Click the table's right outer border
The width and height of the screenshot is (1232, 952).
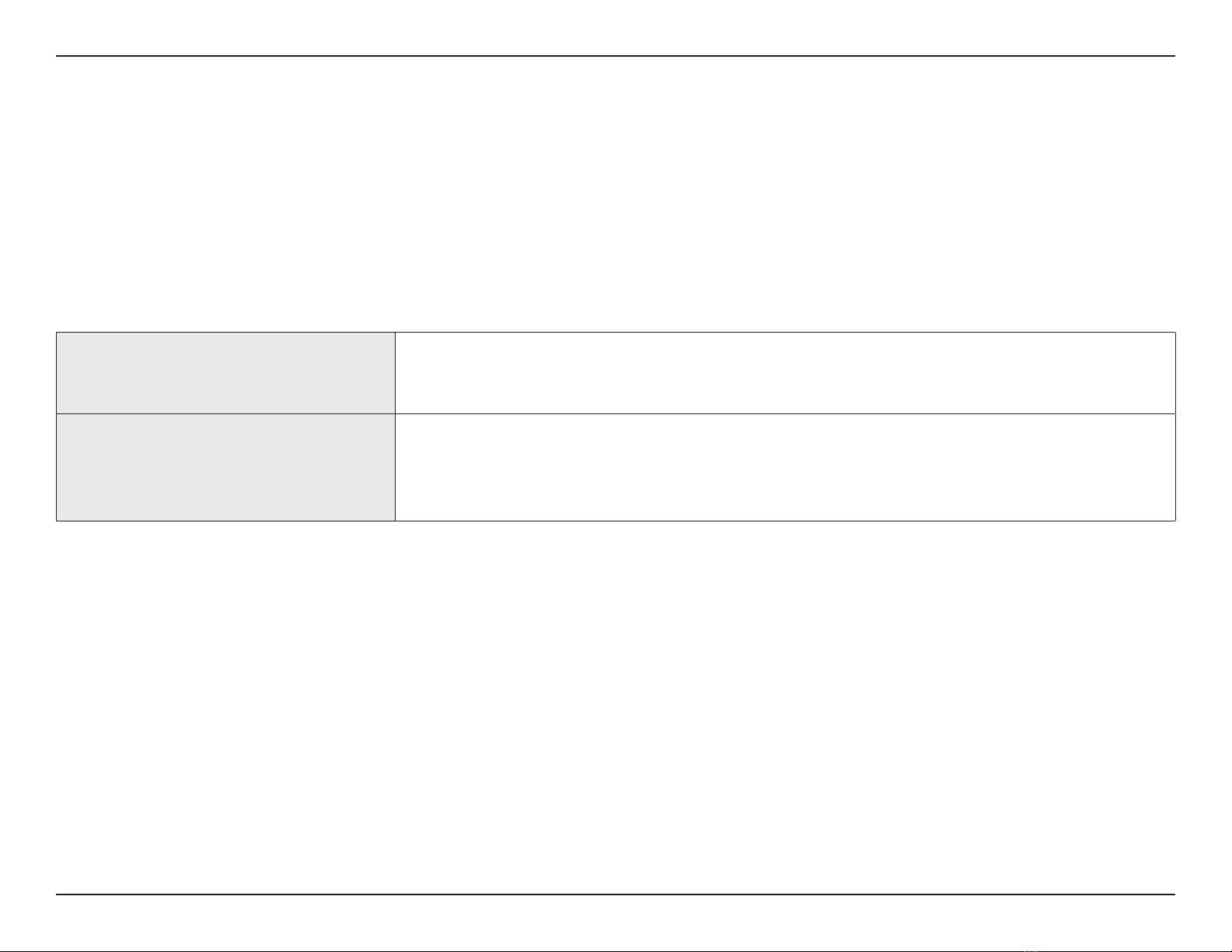[1175, 426]
